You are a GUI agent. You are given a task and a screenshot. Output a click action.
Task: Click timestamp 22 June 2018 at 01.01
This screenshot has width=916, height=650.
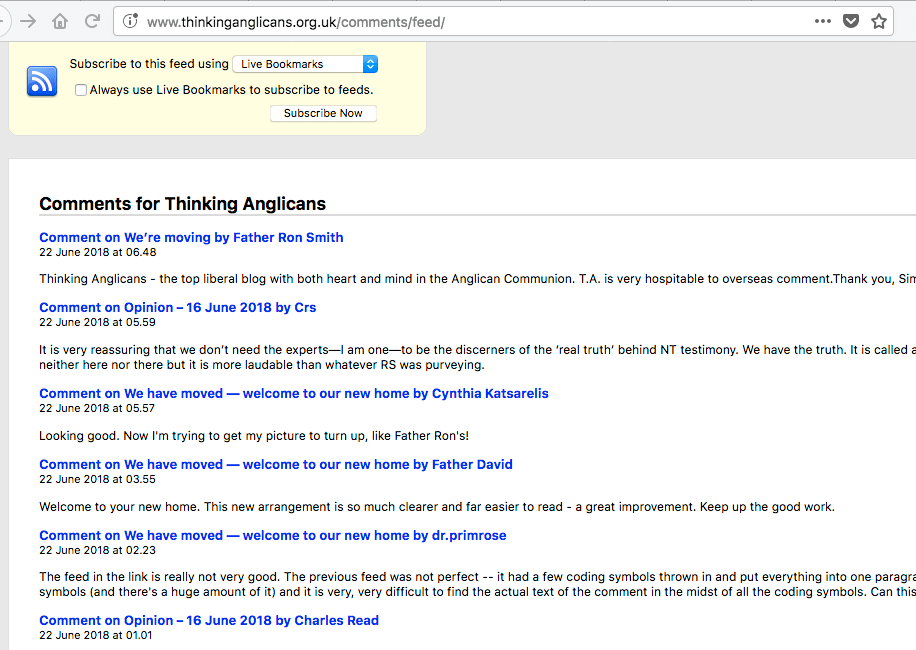[x=95, y=635]
